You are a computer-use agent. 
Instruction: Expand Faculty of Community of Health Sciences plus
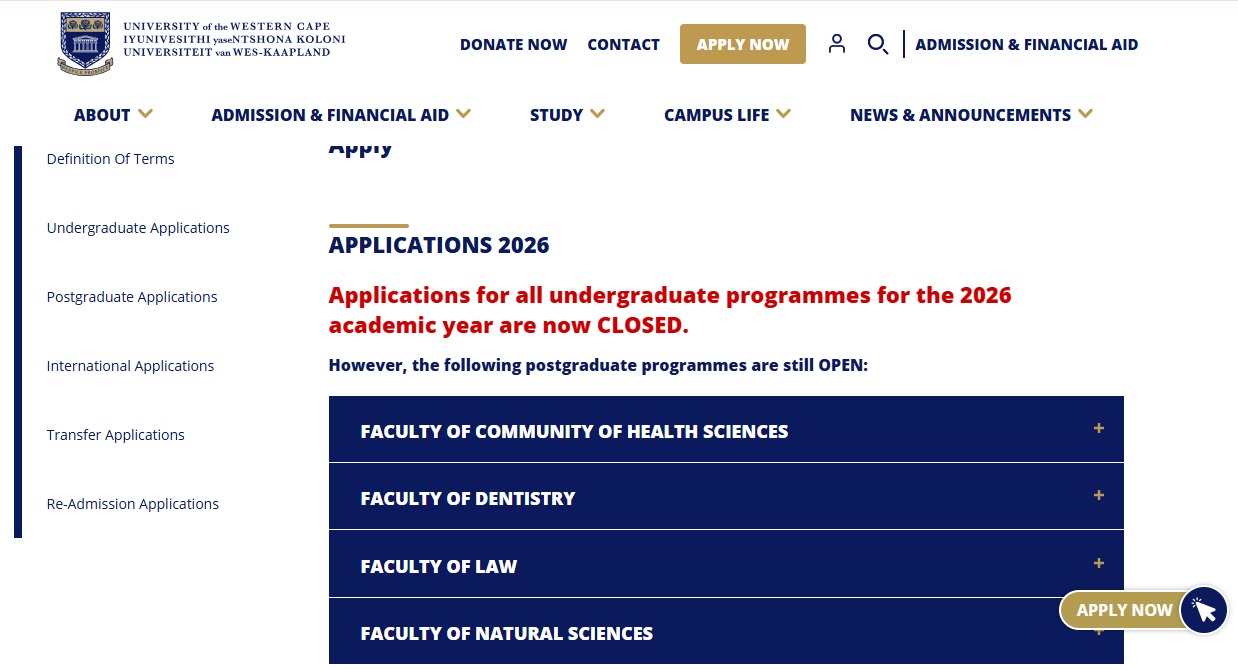tap(1099, 429)
